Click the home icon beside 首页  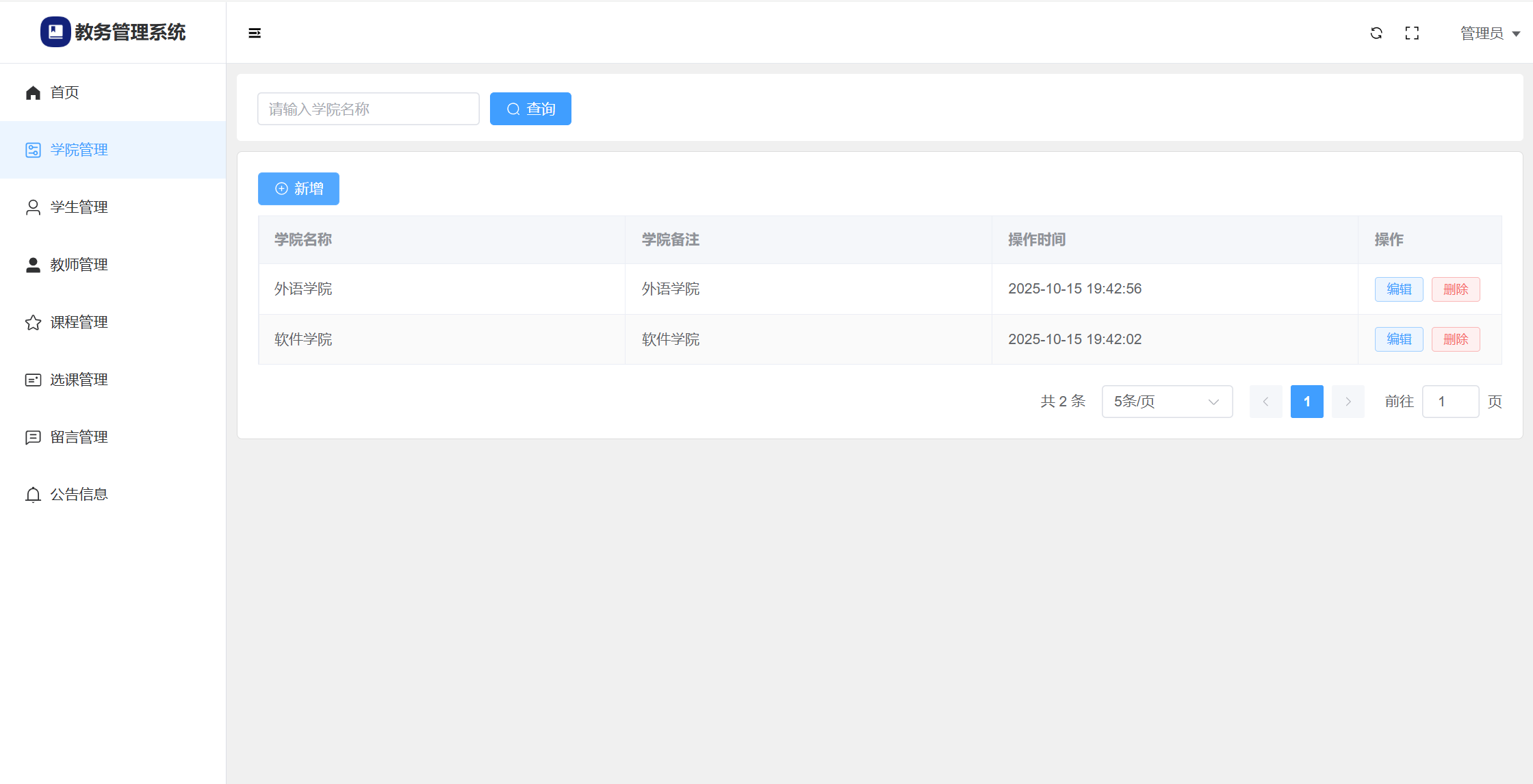tap(33, 93)
